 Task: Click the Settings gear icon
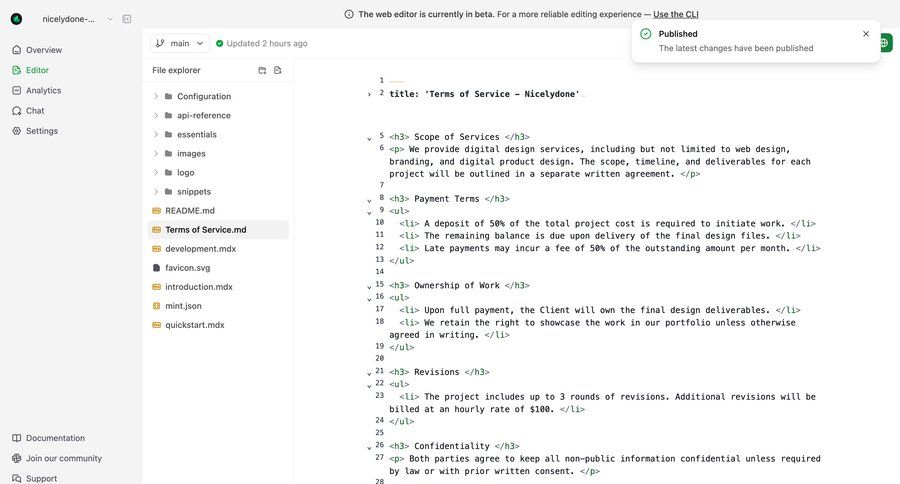[x=17, y=131]
